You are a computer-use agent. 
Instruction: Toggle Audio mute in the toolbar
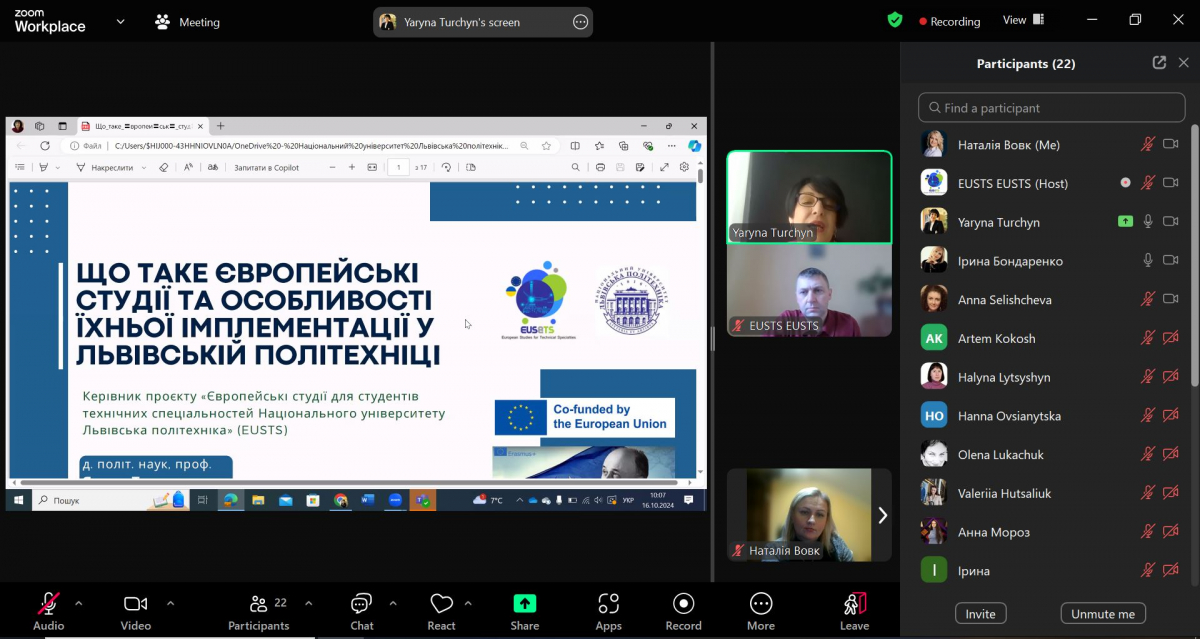point(48,604)
